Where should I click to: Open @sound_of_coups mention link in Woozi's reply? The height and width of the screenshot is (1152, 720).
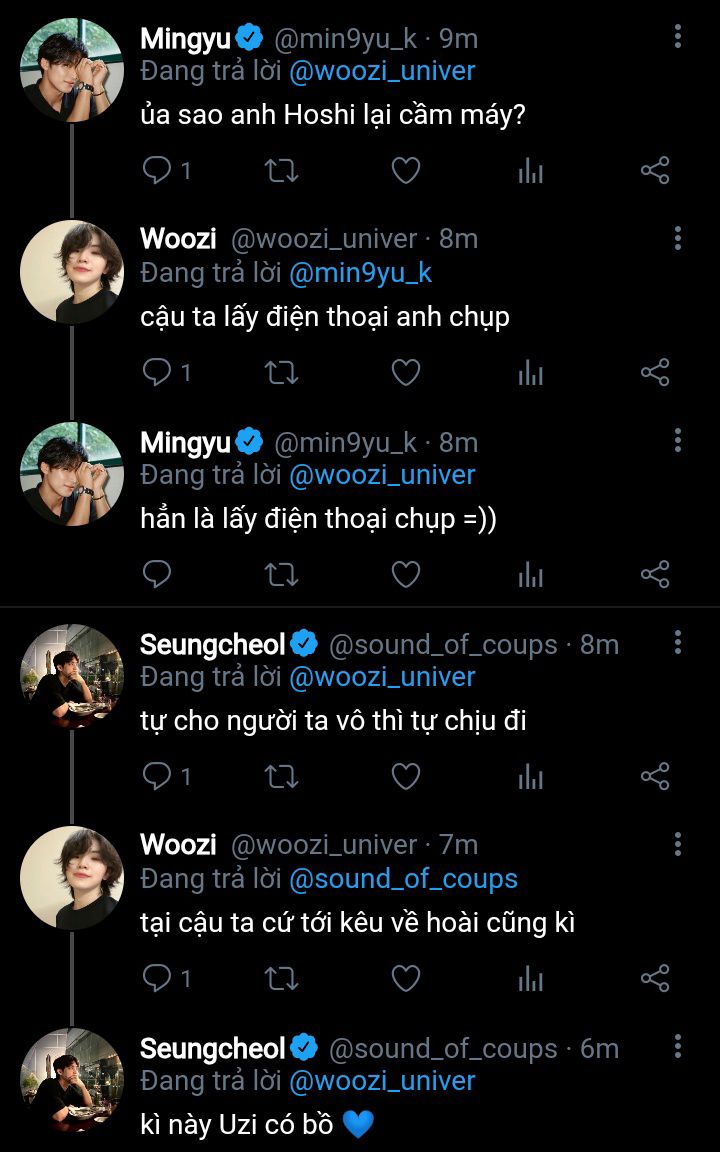(x=403, y=879)
